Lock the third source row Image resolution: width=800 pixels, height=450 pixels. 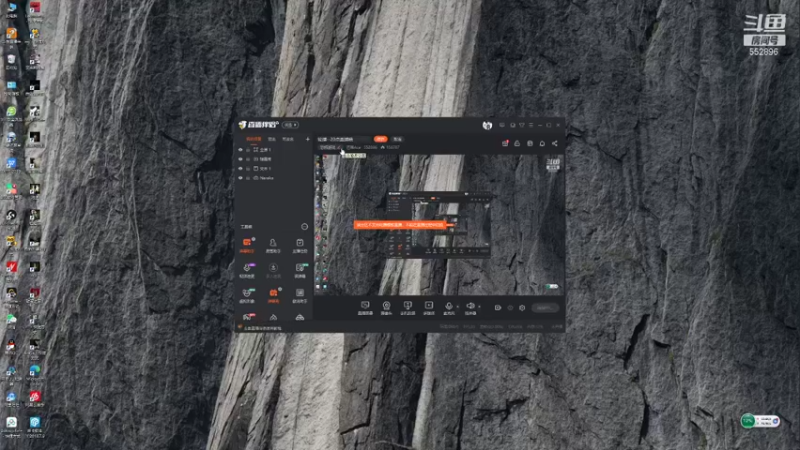[x=248, y=168]
